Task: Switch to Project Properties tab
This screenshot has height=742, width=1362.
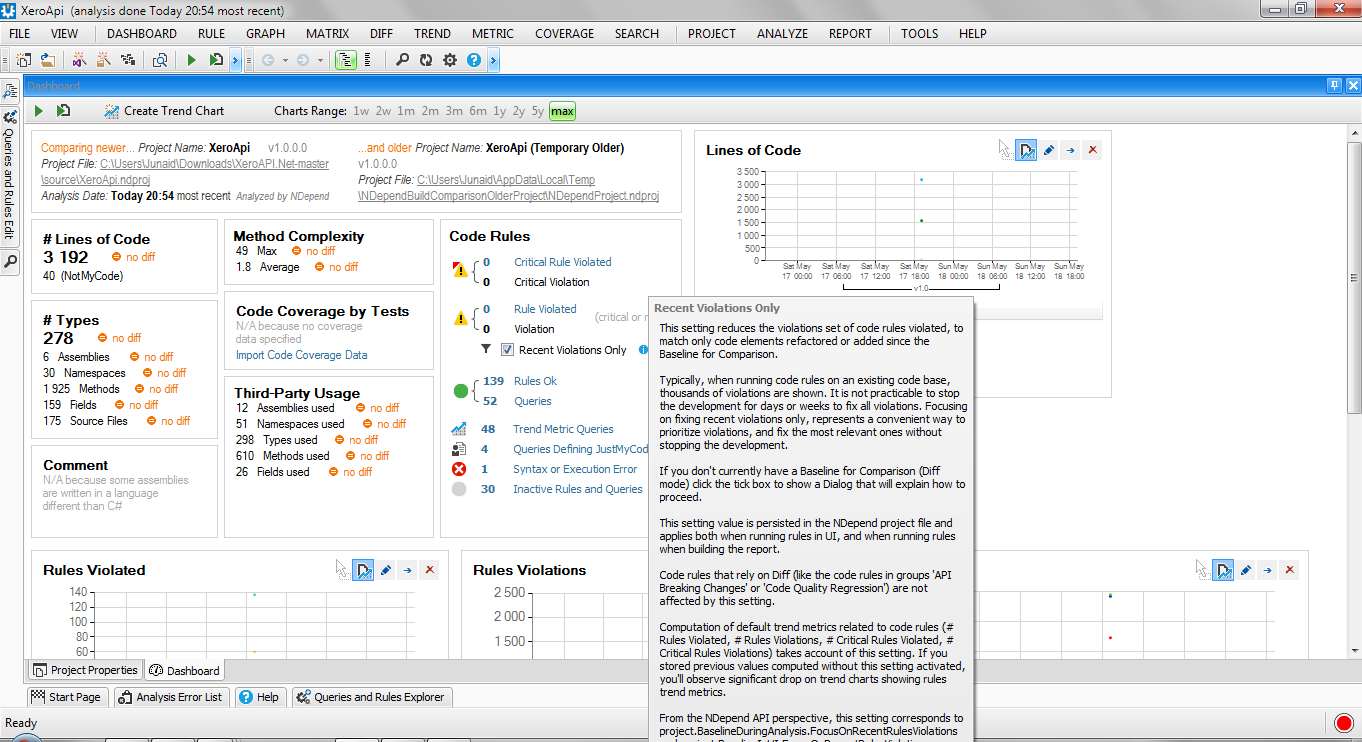Action: click(x=85, y=670)
